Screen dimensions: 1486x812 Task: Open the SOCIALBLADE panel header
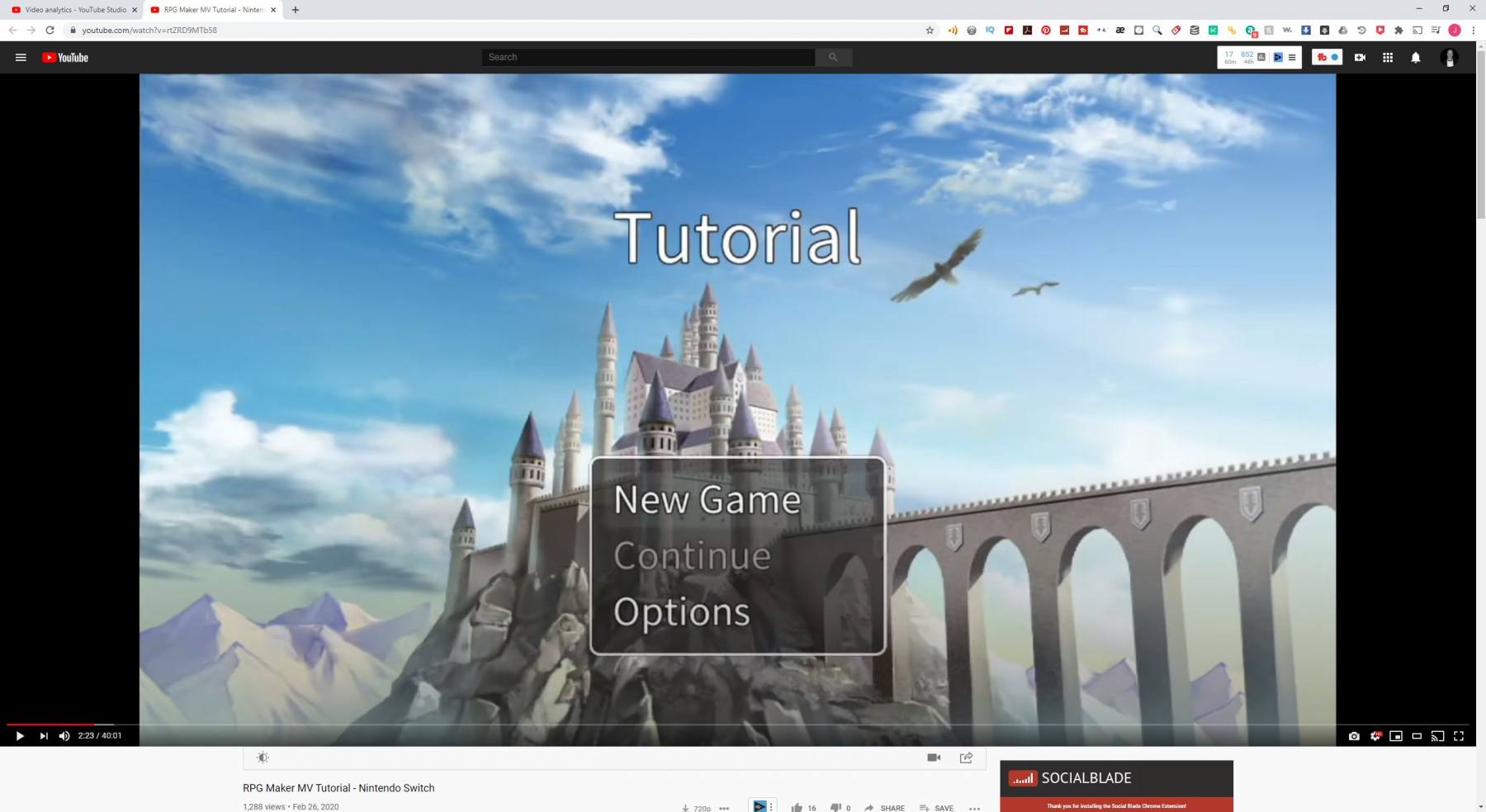click(1116, 778)
